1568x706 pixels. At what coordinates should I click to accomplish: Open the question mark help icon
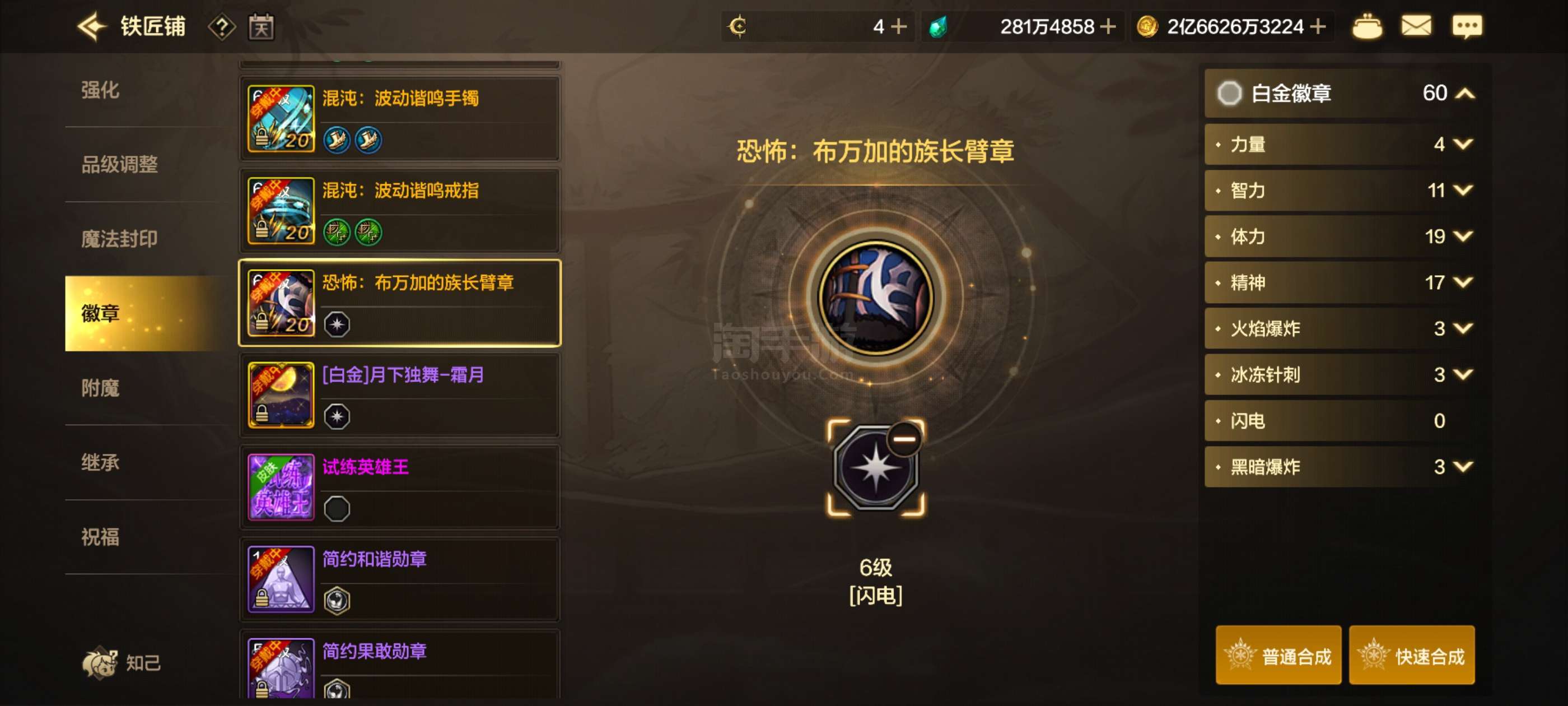222,27
